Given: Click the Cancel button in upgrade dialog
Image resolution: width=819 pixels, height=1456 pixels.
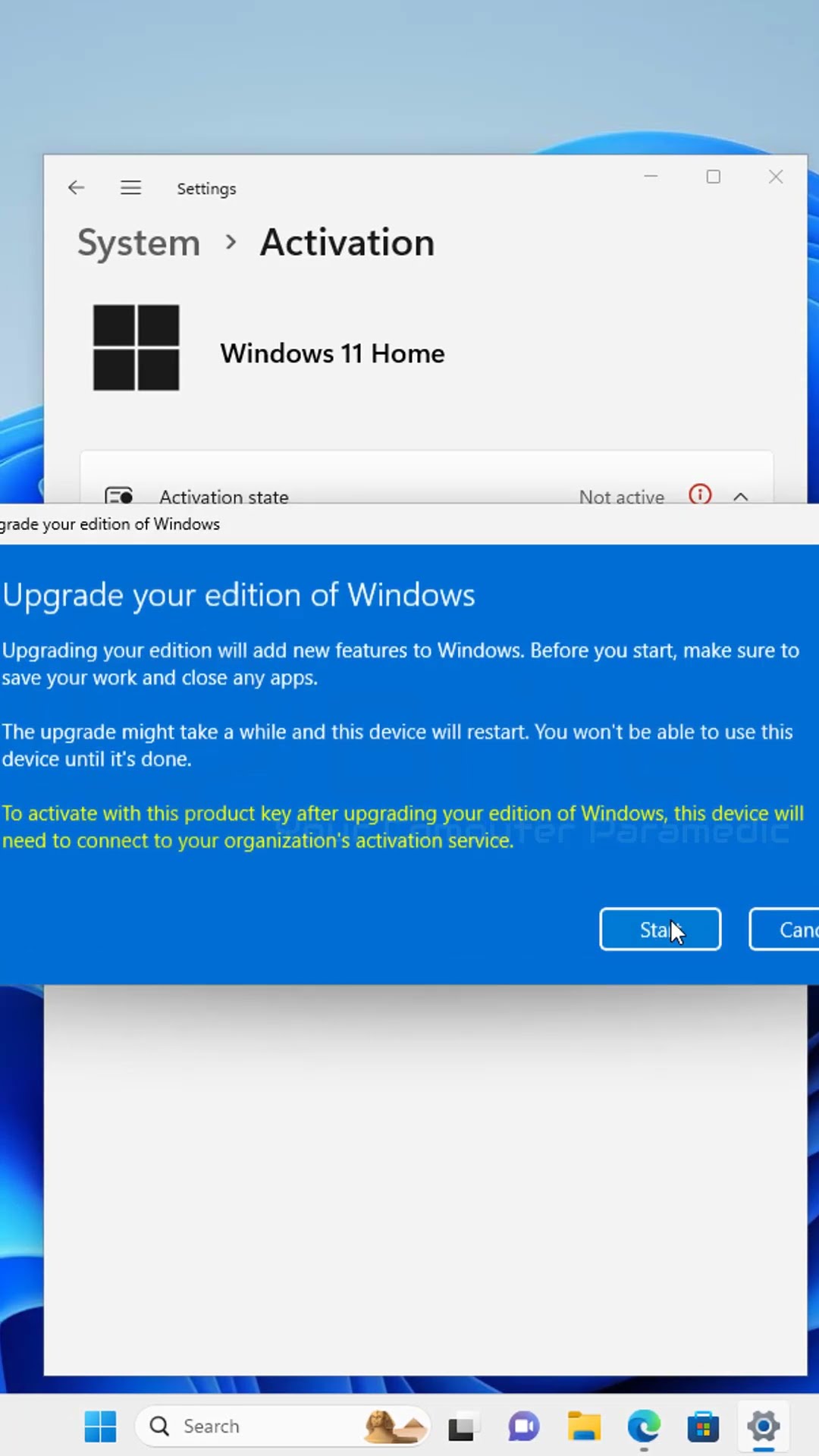Looking at the screenshot, I should pyautogui.click(x=784, y=929).
